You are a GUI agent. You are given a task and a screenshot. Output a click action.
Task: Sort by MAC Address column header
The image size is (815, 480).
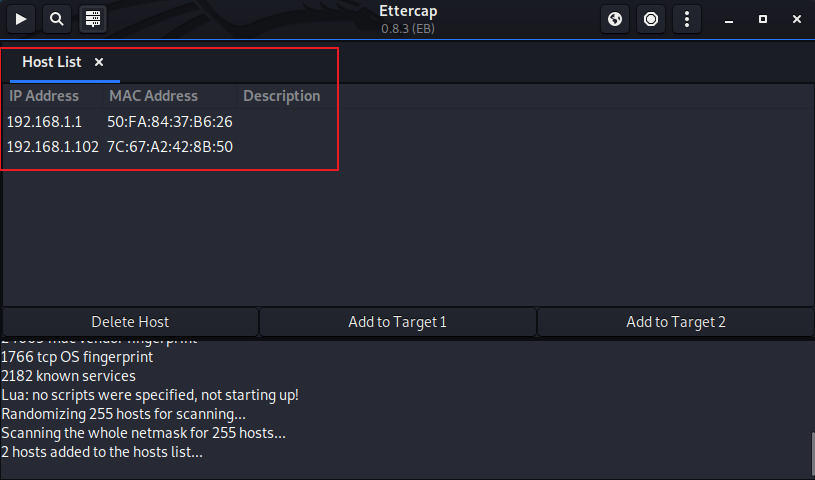(169, 96)
